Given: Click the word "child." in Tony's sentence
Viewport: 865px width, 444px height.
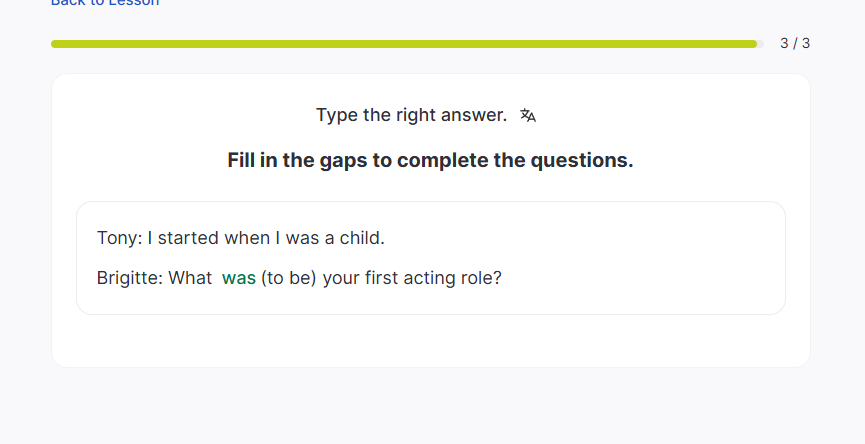Looking at the screenshot, I should (362, 238).
